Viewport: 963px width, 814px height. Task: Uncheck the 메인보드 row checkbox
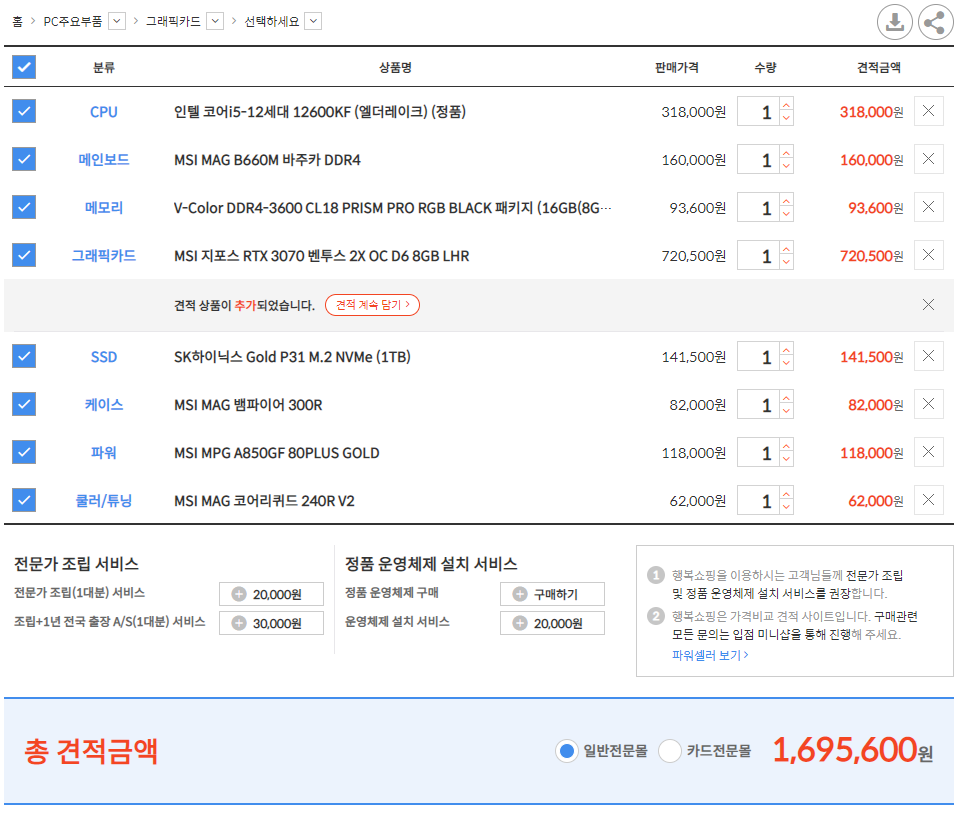pos(24,159)
